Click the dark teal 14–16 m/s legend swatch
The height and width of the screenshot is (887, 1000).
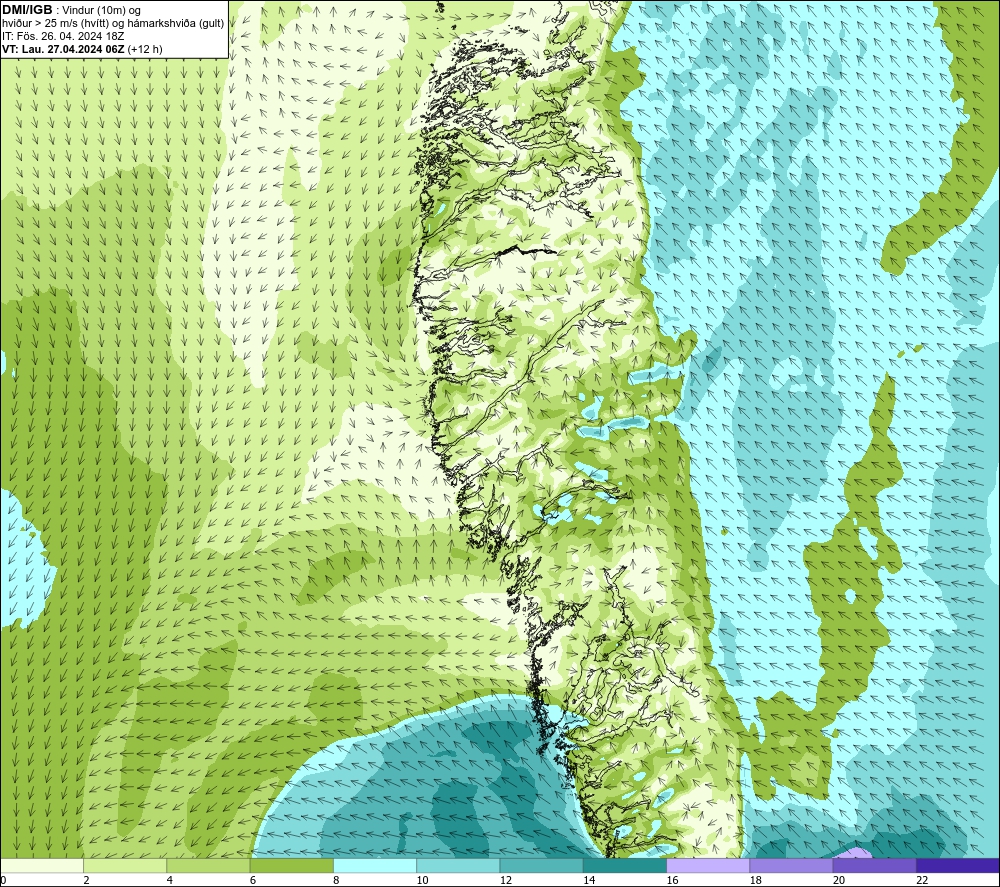[625, 865]
